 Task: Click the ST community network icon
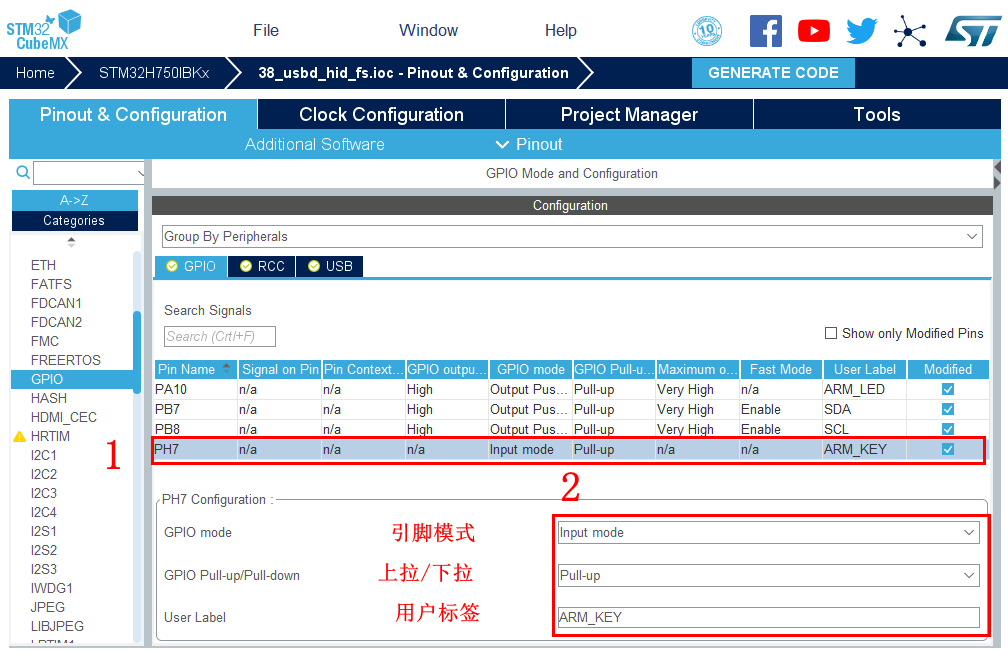click(910, 31)
